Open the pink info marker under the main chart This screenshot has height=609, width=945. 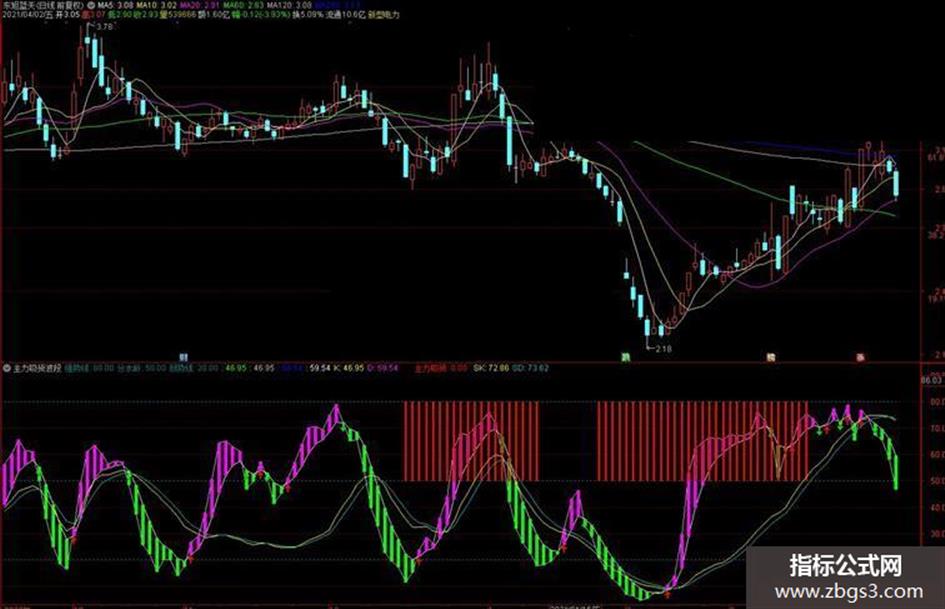[x=861, y=357]
